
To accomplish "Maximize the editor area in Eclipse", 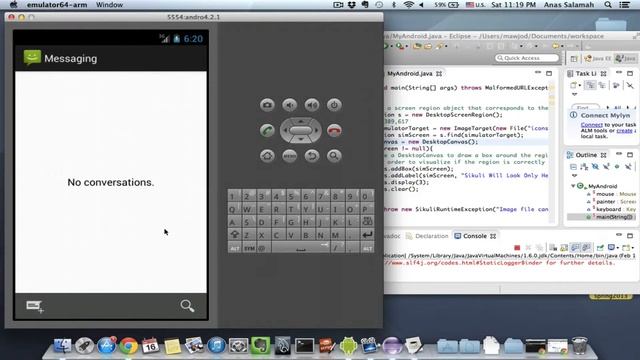I will click(549, 73).
